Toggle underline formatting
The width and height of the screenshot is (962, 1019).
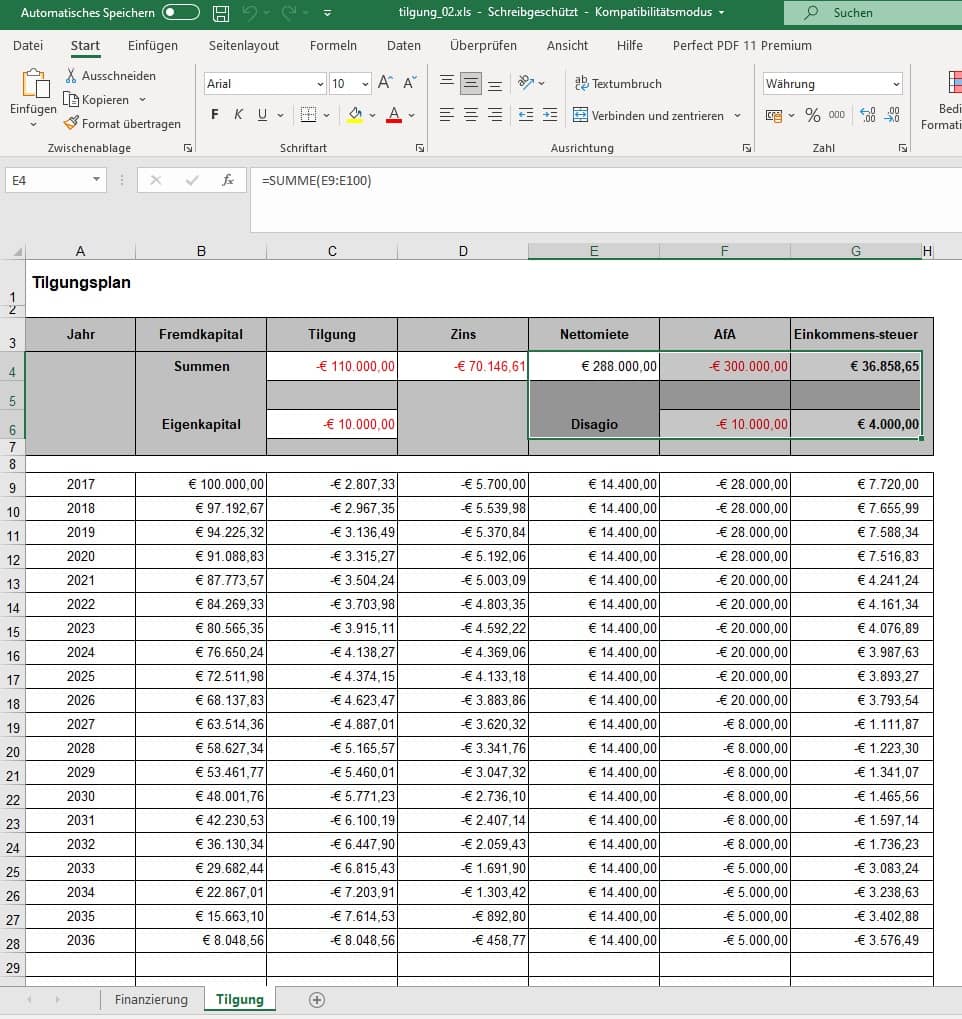coord(263,115)
